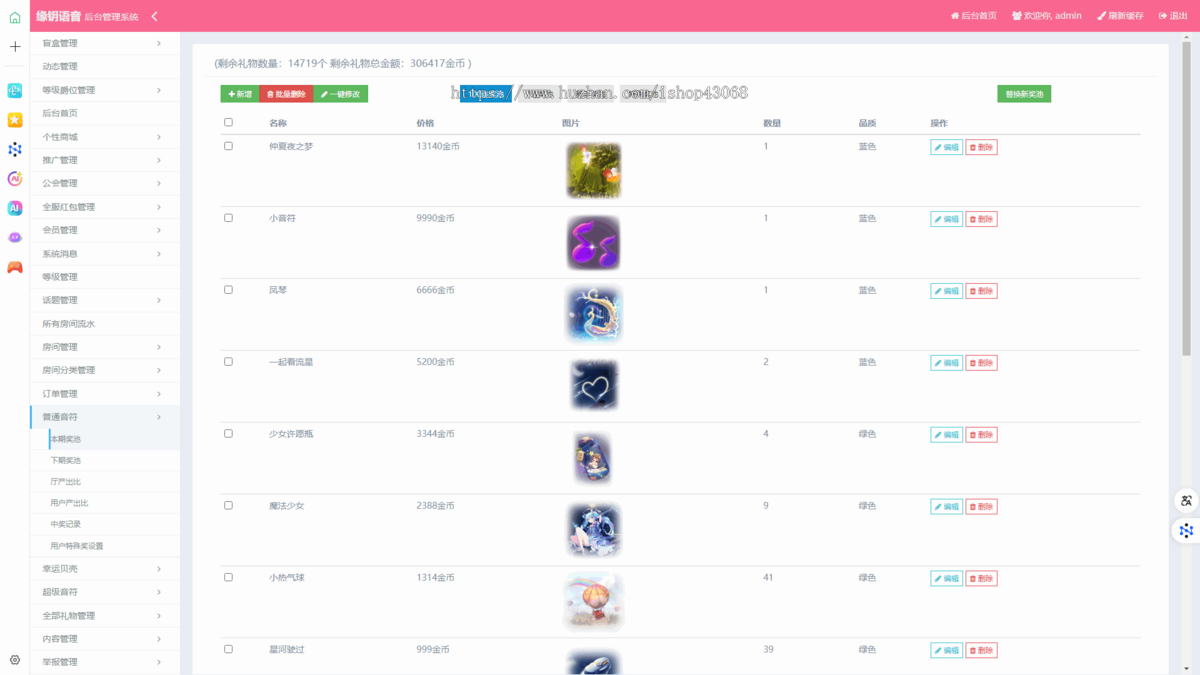Click the 刷新缓存 header link
1200x675 pixels.
pos(1120,16)
